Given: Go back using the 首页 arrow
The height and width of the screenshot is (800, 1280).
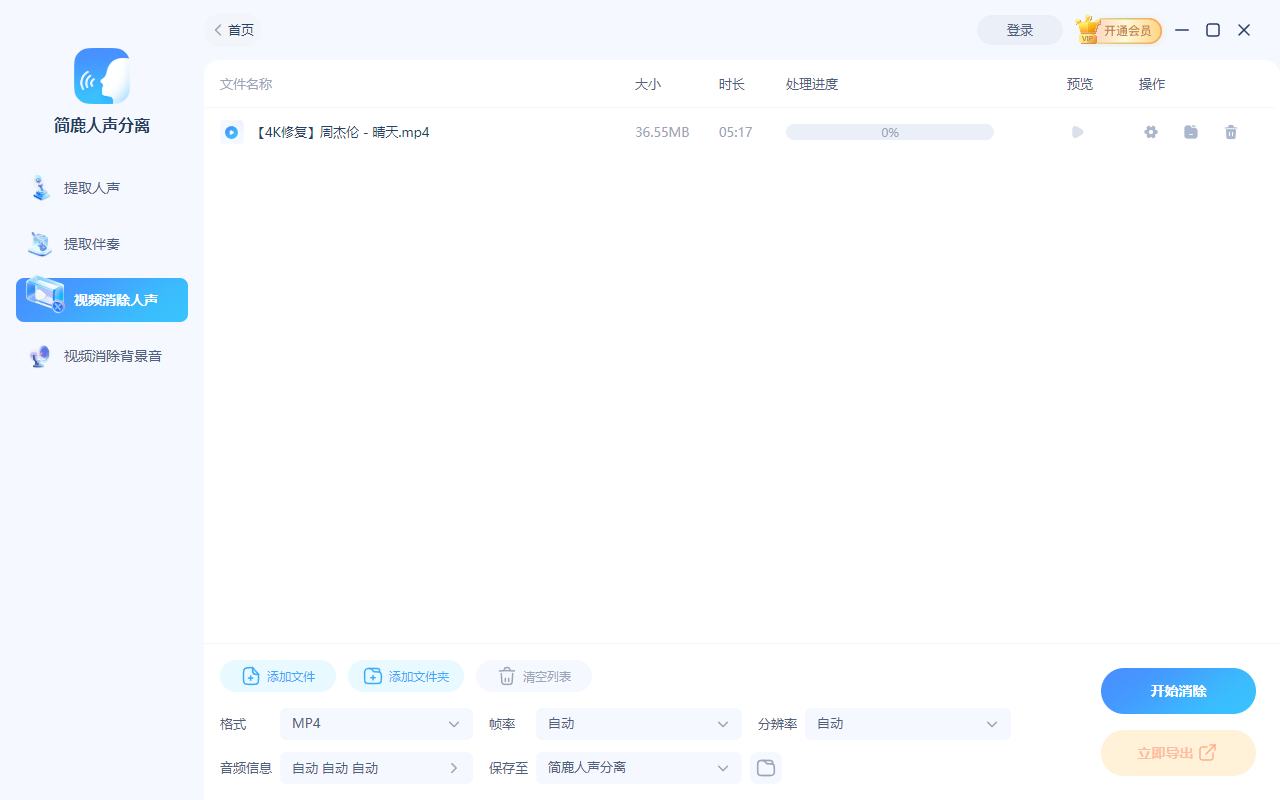Looking at the screenshot, I should click(x=218, y=30).
